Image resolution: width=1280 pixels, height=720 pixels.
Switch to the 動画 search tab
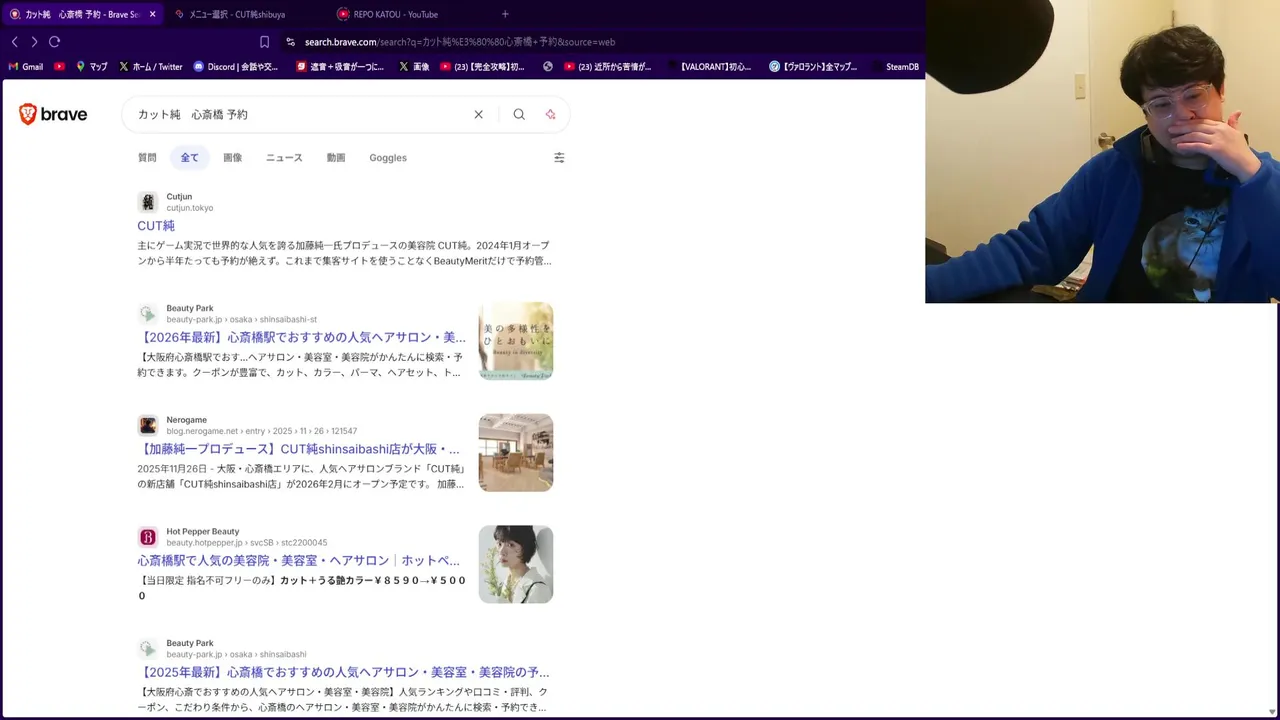click(336, 157)
